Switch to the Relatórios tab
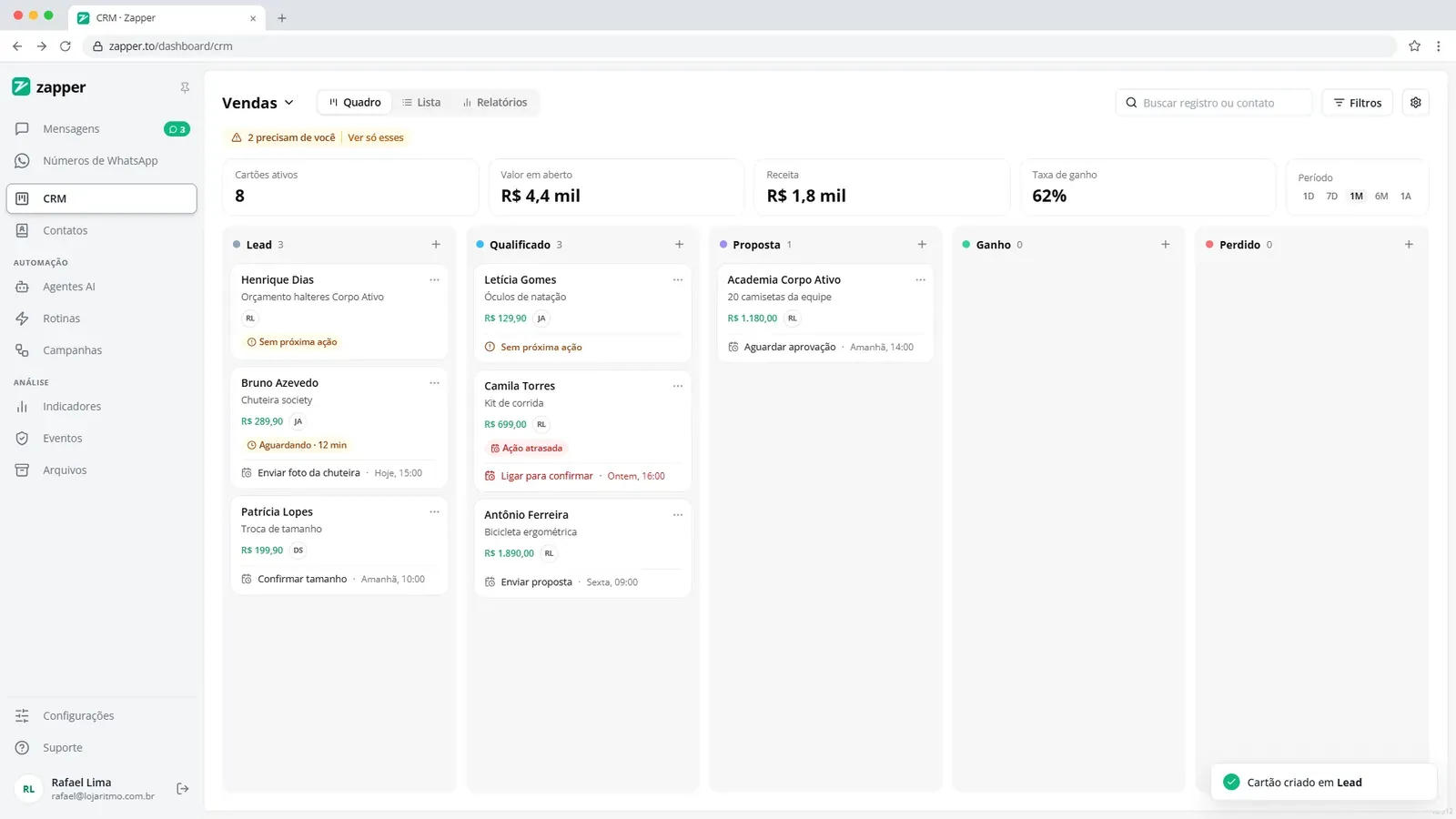 coord(495,103)
